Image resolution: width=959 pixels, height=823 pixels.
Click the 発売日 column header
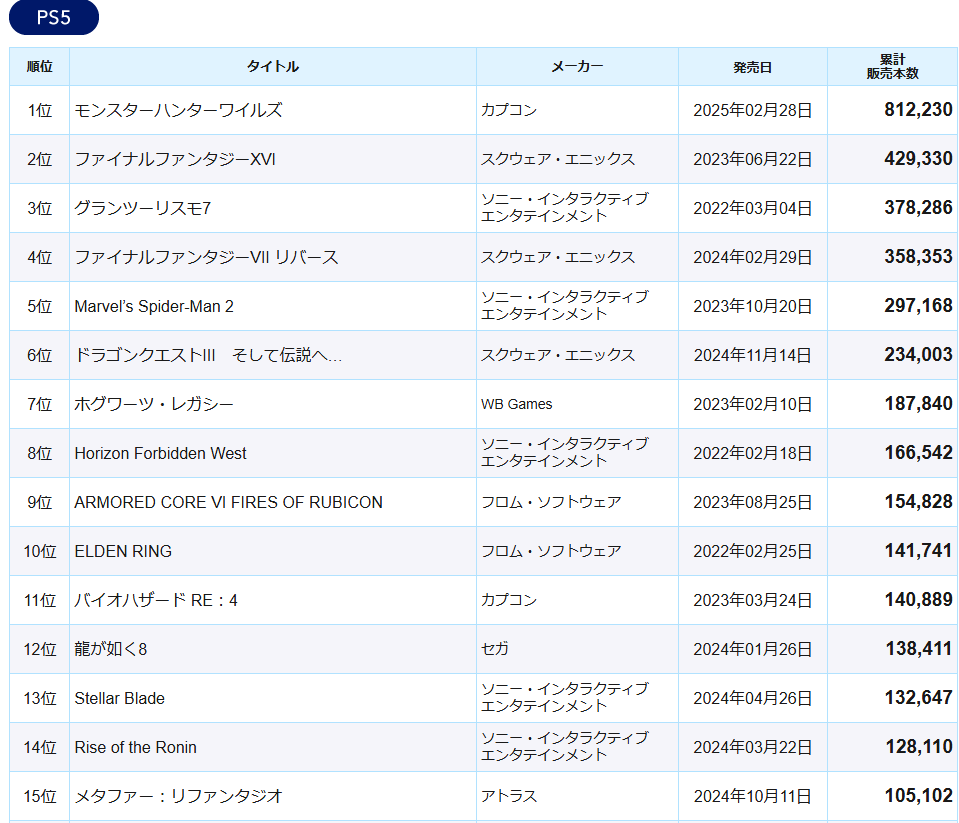[752, 67]
